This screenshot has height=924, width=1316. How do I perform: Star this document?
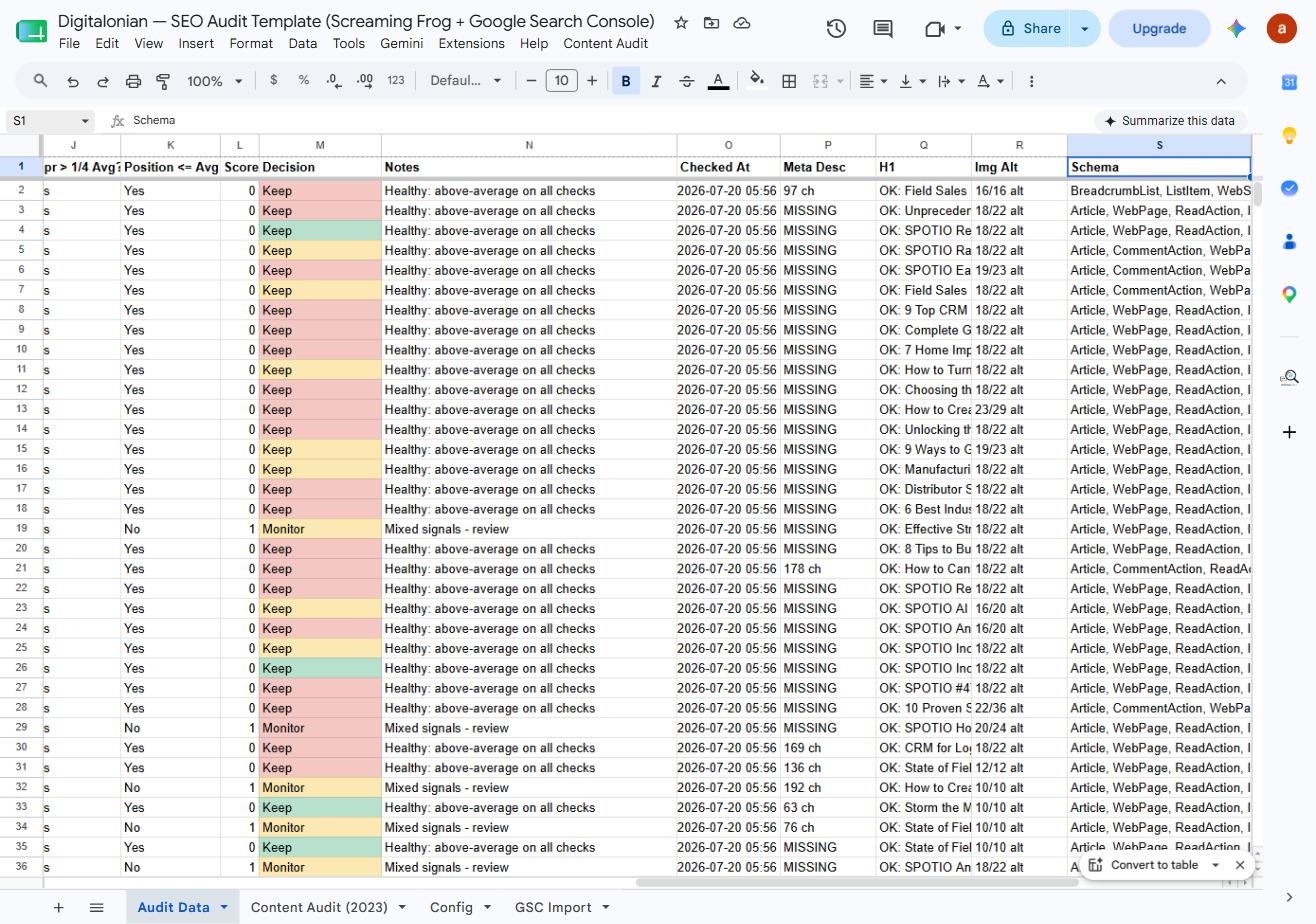681,22
